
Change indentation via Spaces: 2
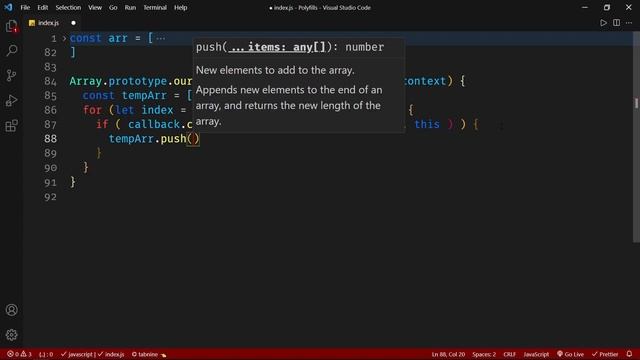tap(484, 354)
